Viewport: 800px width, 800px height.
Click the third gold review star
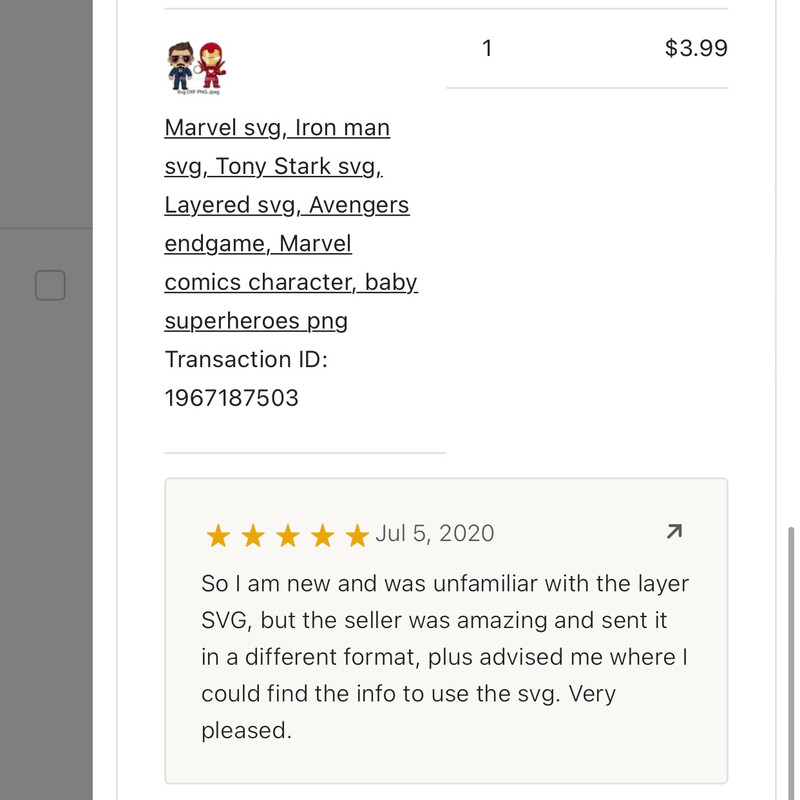(x=288, y=537)
